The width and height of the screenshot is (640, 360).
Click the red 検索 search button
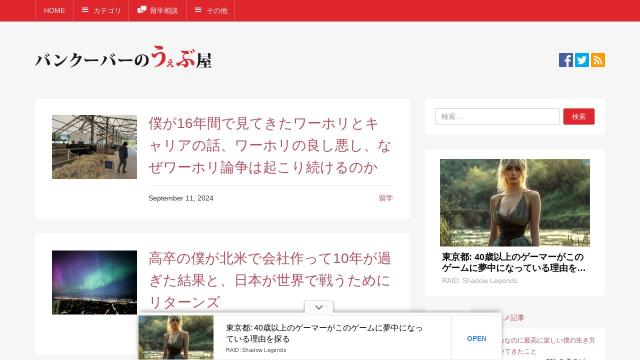pos(579,117)
